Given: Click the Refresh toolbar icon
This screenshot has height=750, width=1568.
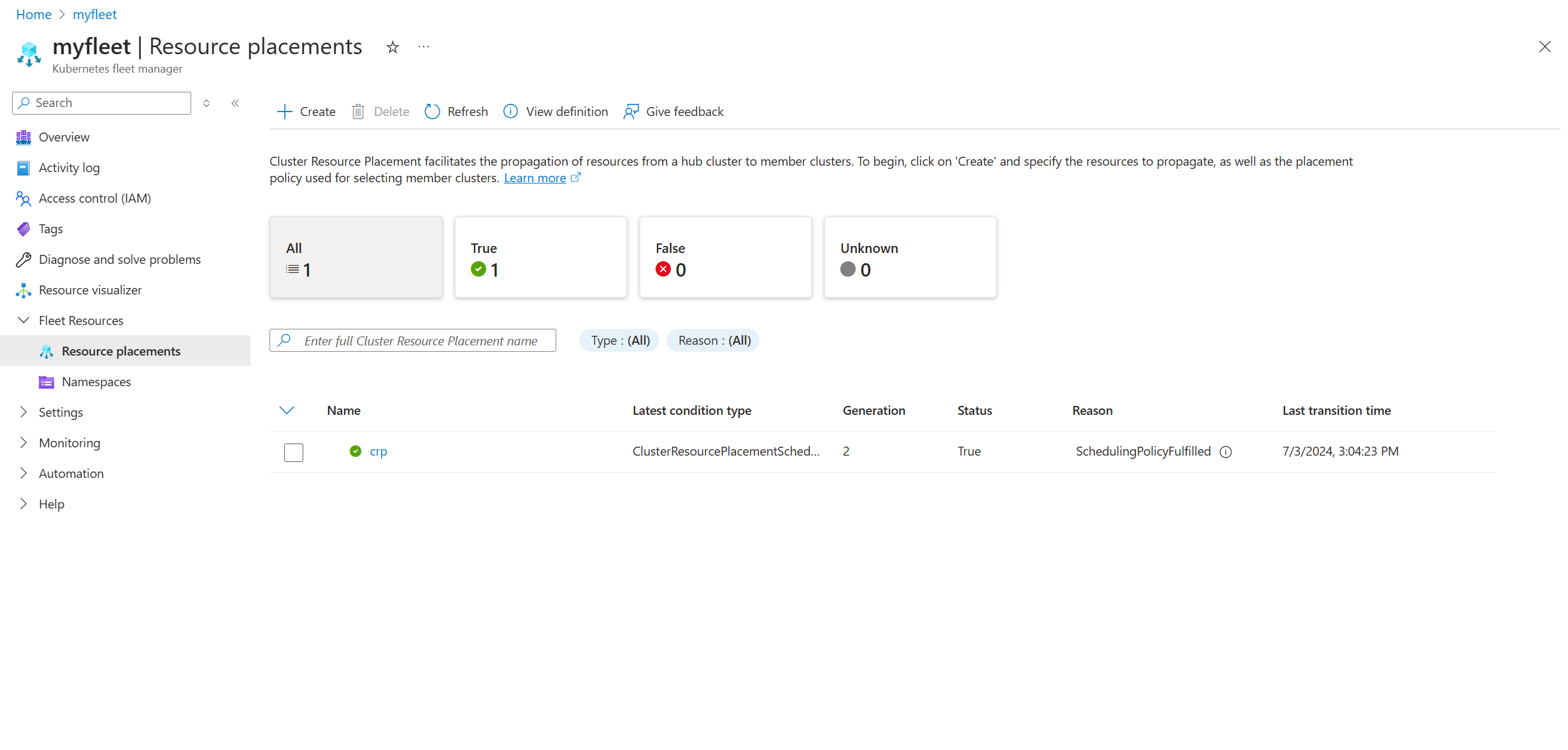Looking at the screenshot, I should pos(432,112).
